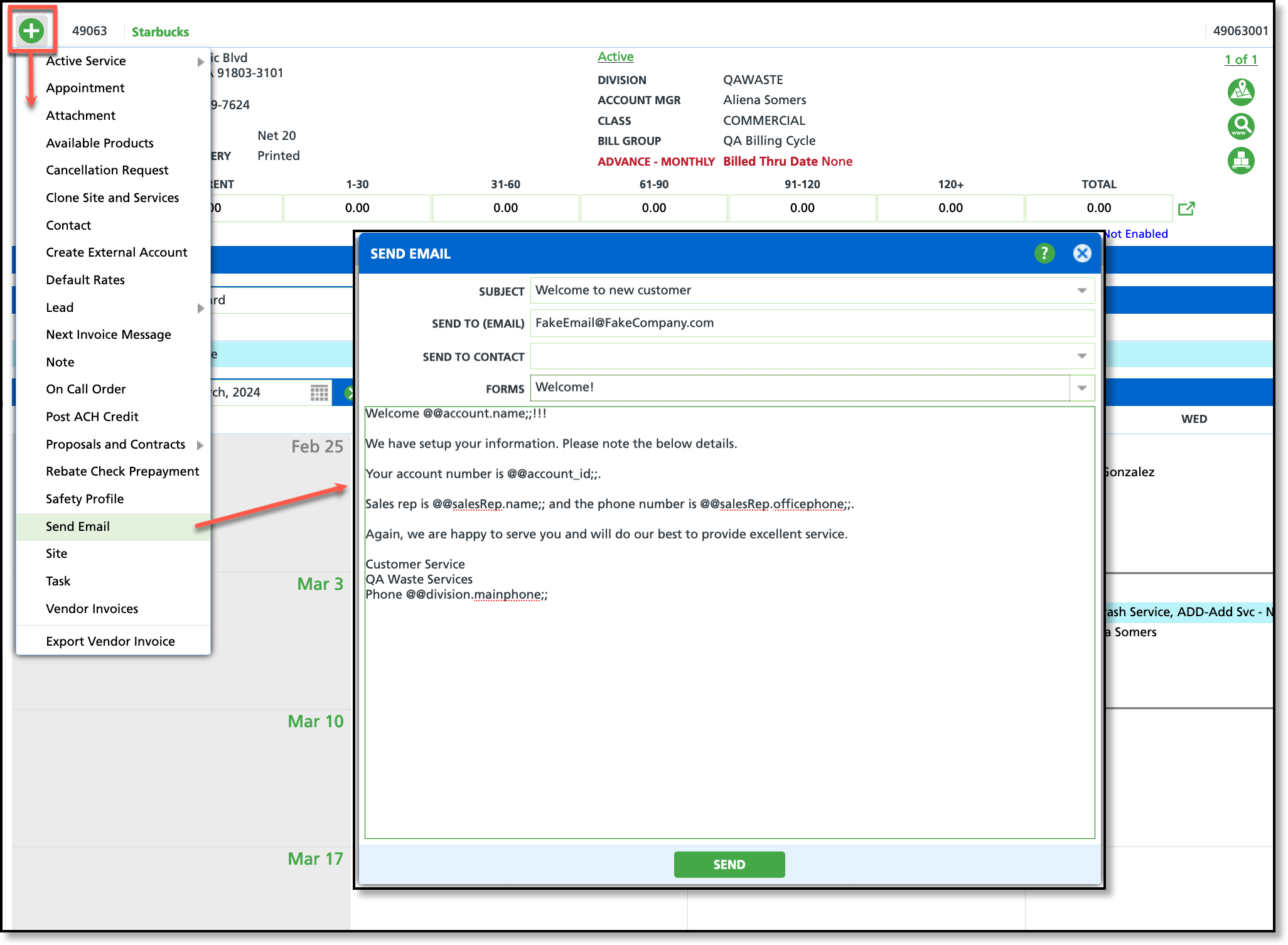1288x945 pixels.
Task: Expand the Subject dropdown
Action: (1081, 291)
